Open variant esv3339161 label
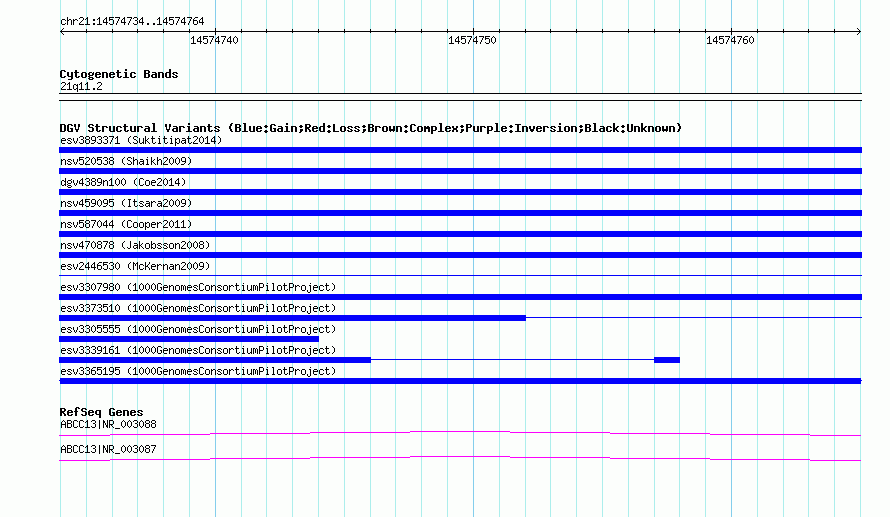The image size is (890, 517). coord(198,350)
